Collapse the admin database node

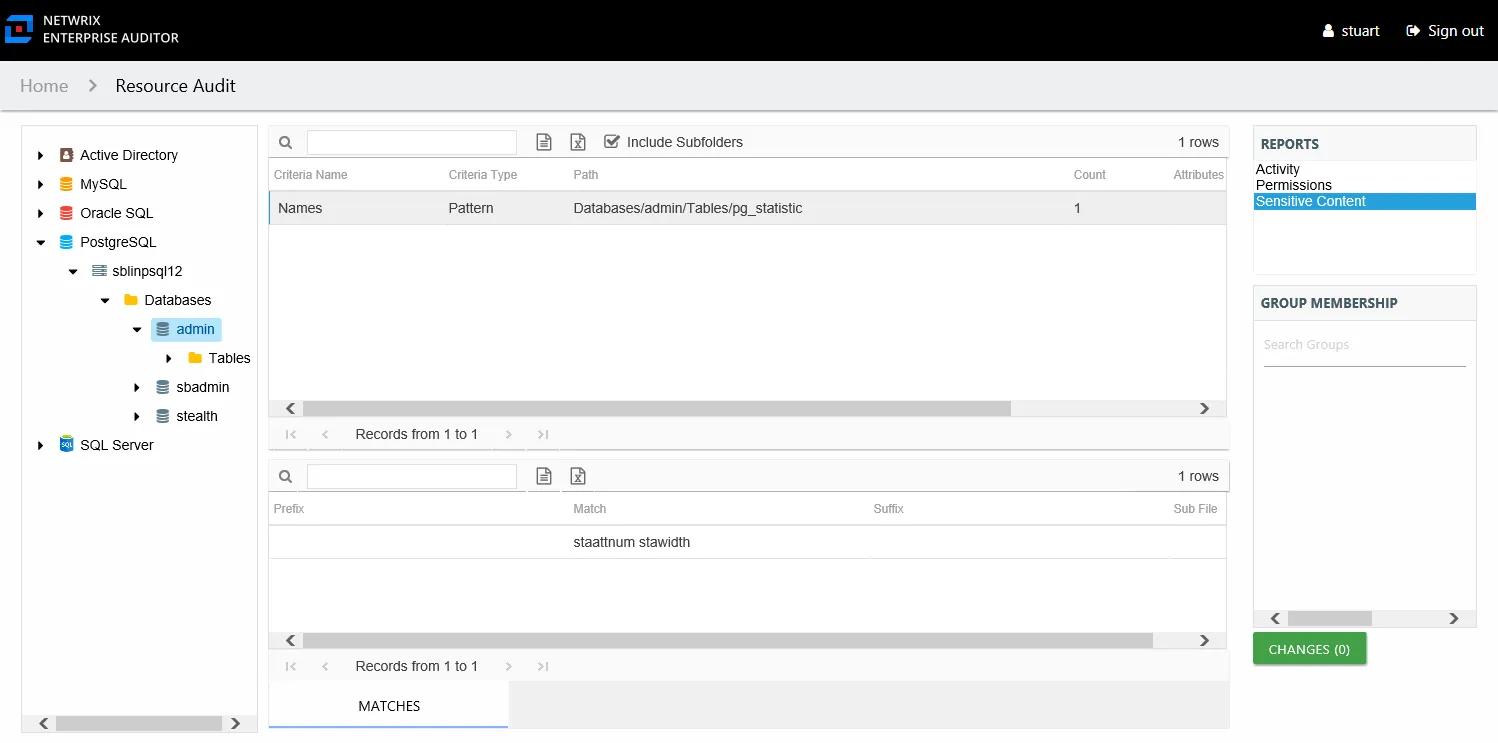[x=137, y=329]
